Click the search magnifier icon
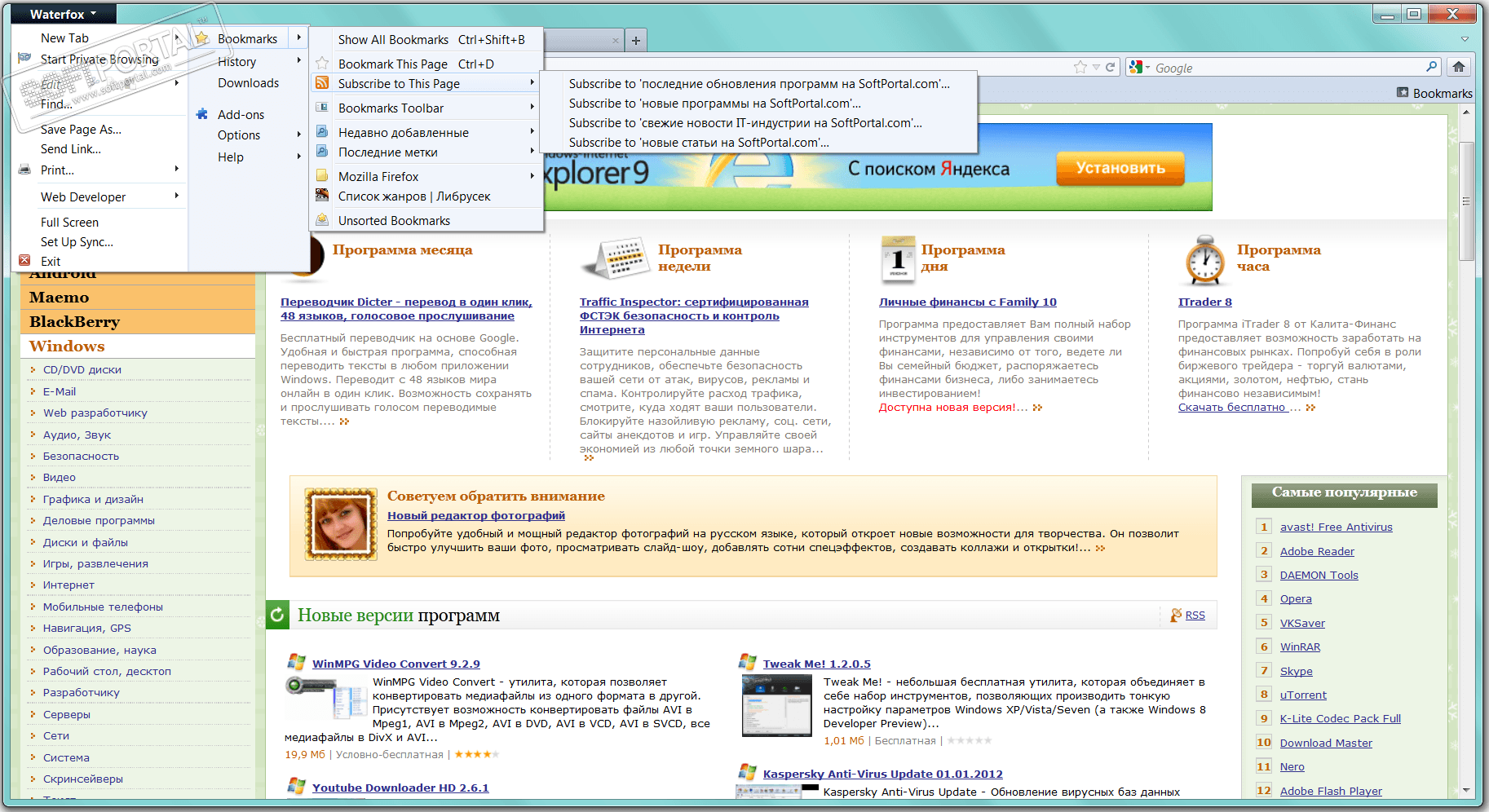 coord(1432,67)
